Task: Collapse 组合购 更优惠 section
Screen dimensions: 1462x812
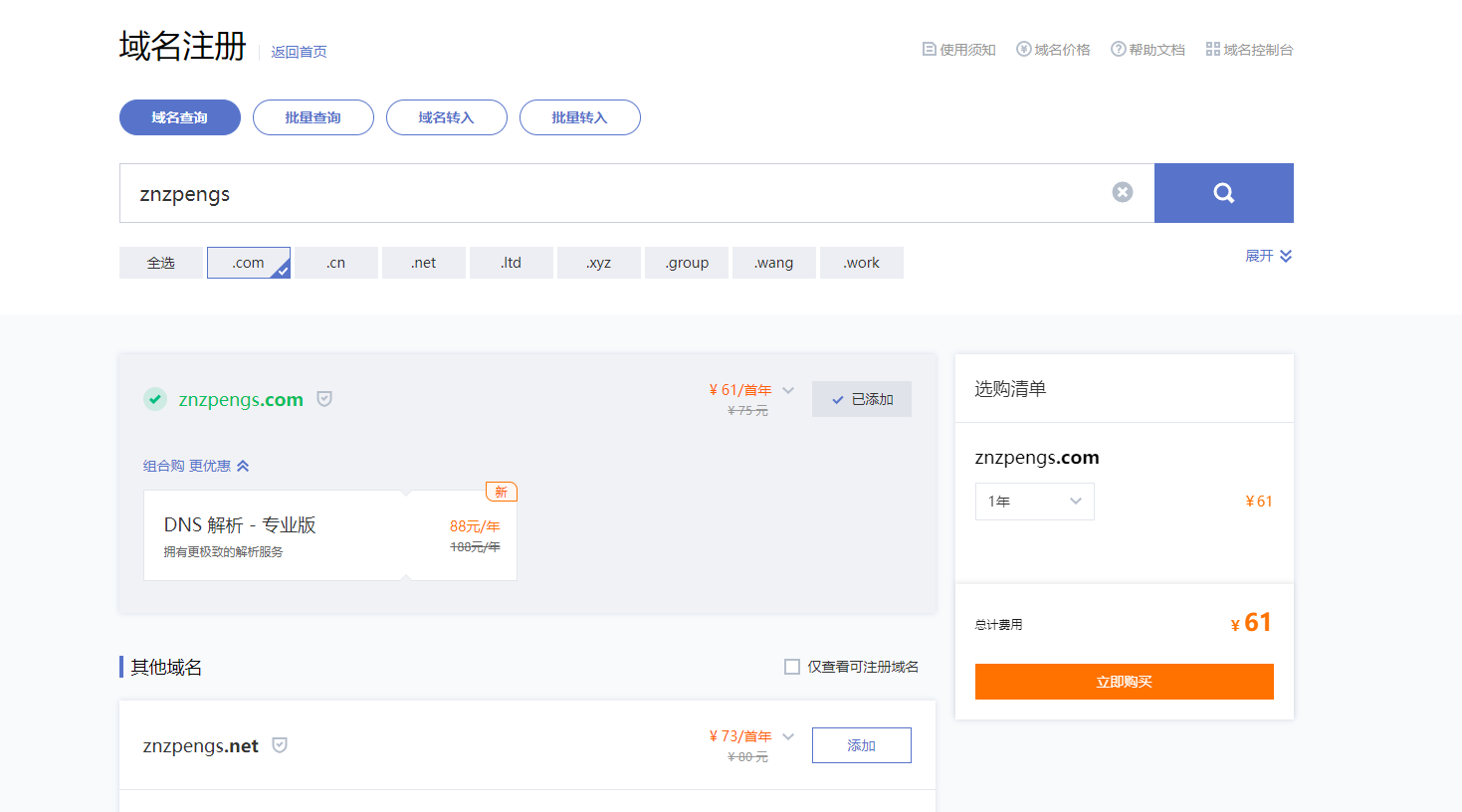Action: click(x=196, y=466)
